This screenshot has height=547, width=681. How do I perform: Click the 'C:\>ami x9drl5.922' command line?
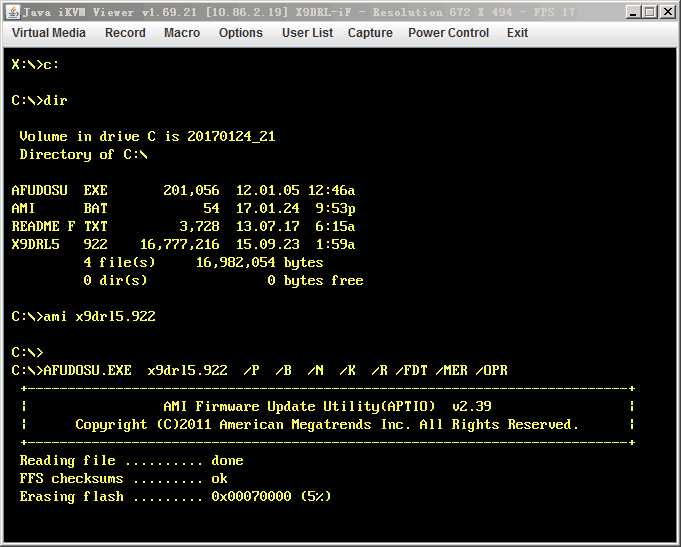coord(83,316)
